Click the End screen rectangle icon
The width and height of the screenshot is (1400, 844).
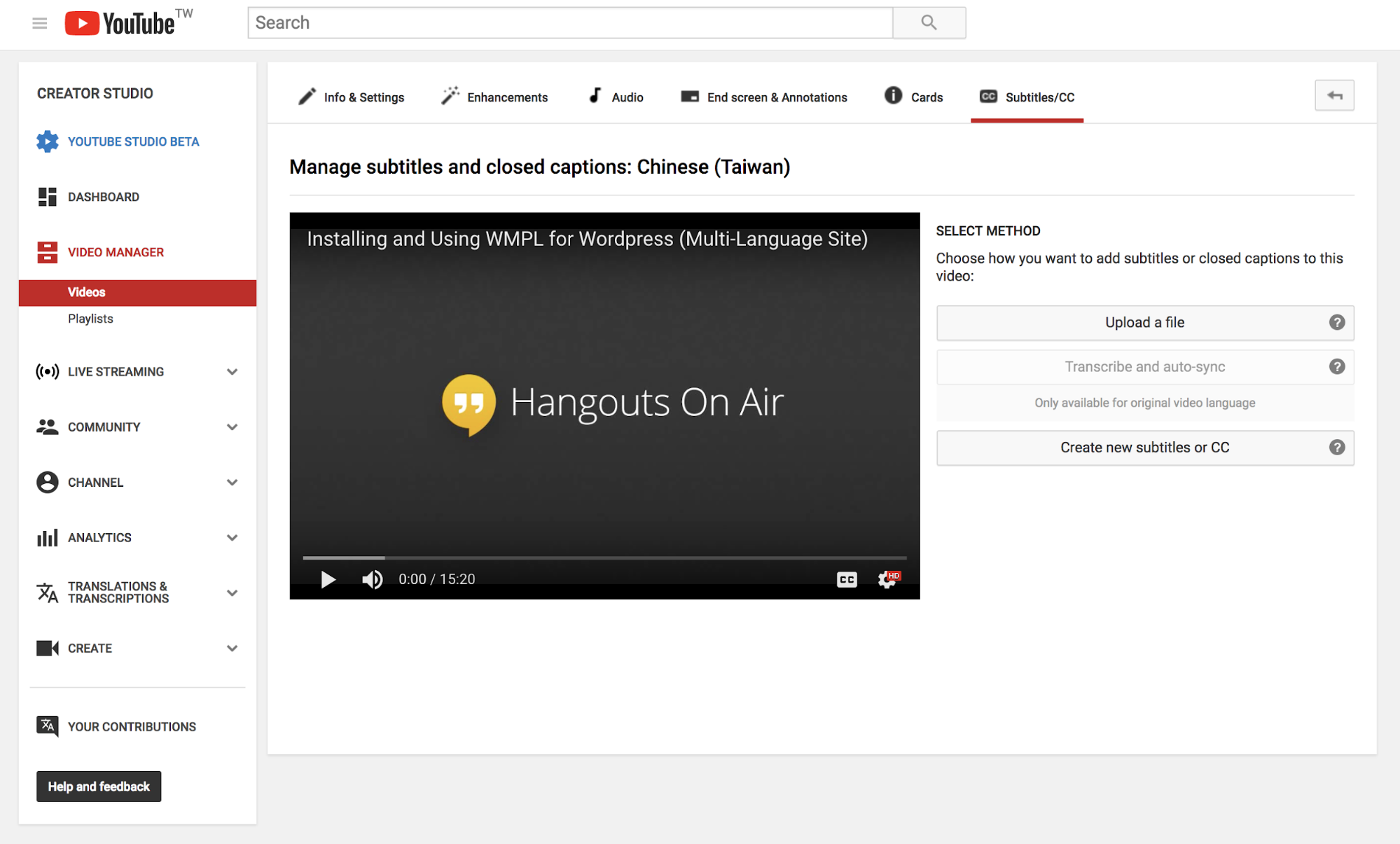click(x=690, y=97)
